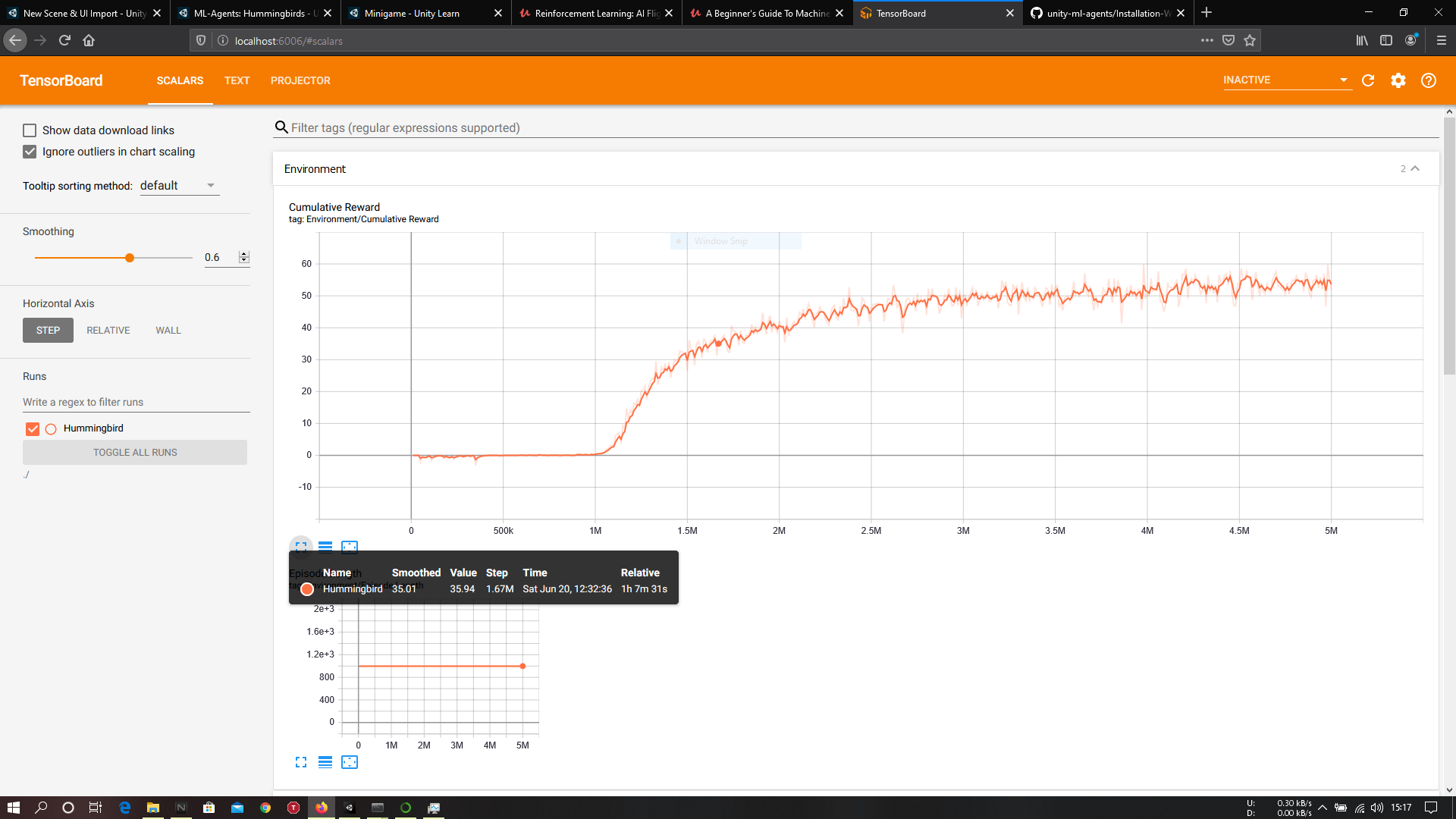Open the Tooltip sorting method dropdown

tap(179, 186)
